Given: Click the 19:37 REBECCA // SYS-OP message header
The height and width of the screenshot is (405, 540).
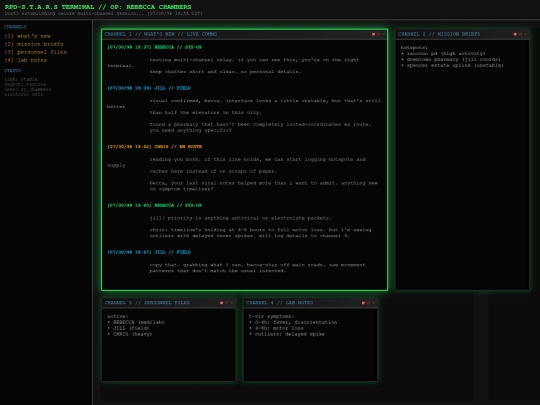Looking at the screenshot, I should (x=155, y=47).
